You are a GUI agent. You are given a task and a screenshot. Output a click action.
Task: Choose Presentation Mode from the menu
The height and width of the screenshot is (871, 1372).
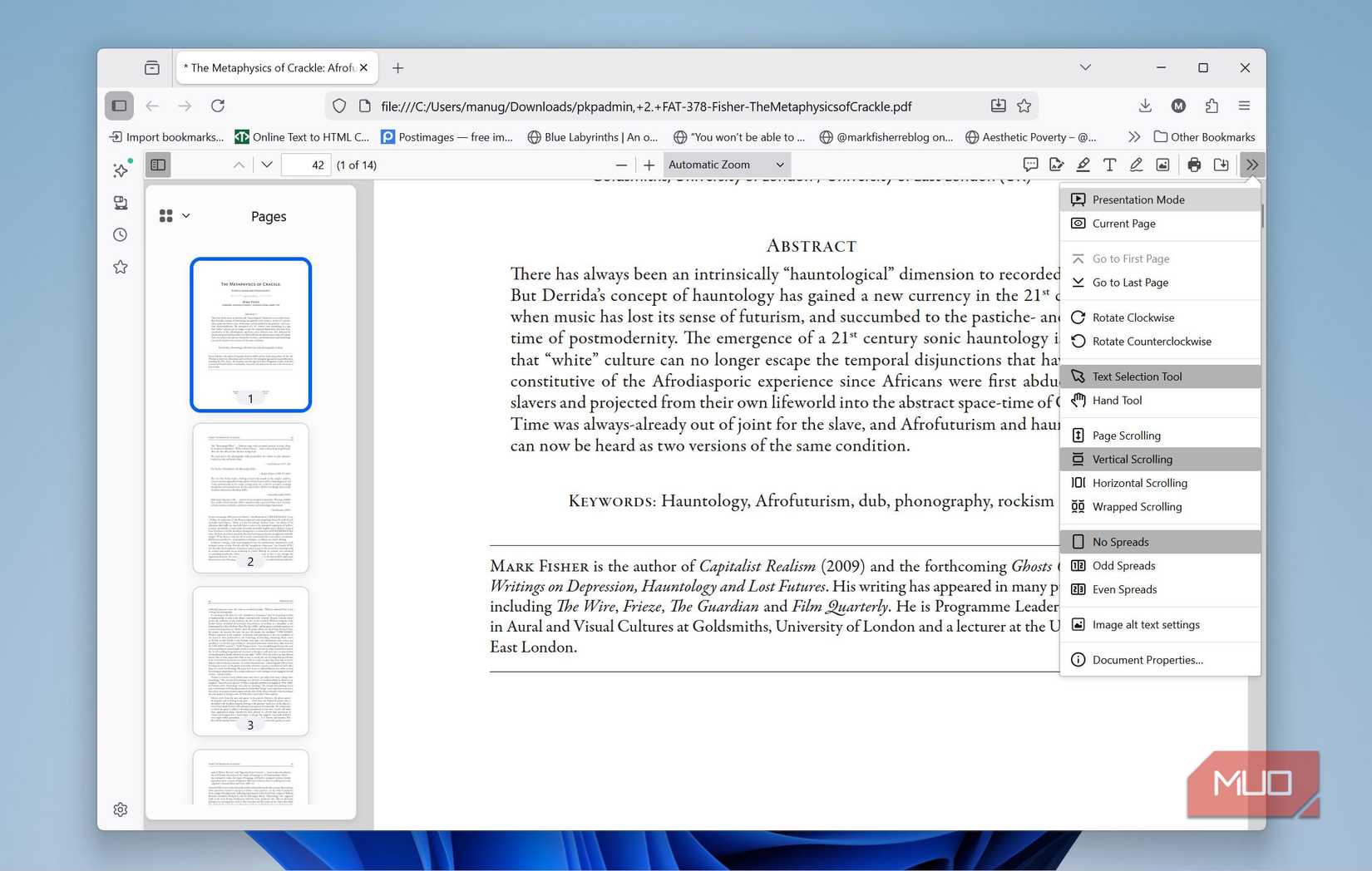(x=1138, y=199)
